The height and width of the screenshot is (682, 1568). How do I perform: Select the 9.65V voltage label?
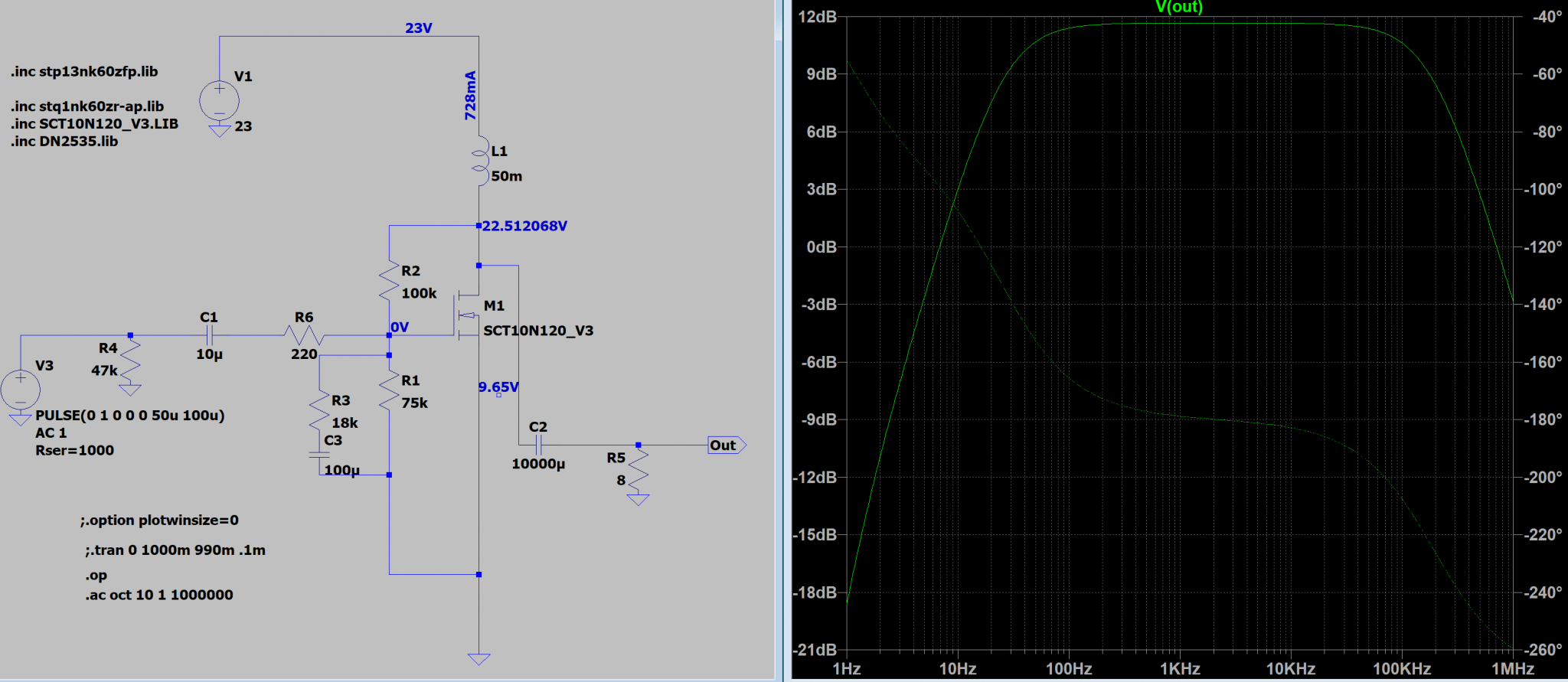pyautogui.click(x=498, y=387)
